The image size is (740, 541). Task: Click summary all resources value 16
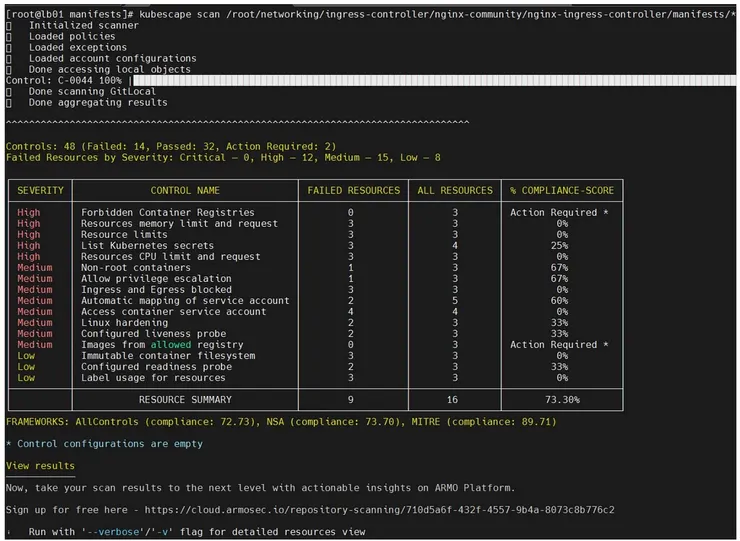click(452, 400)
